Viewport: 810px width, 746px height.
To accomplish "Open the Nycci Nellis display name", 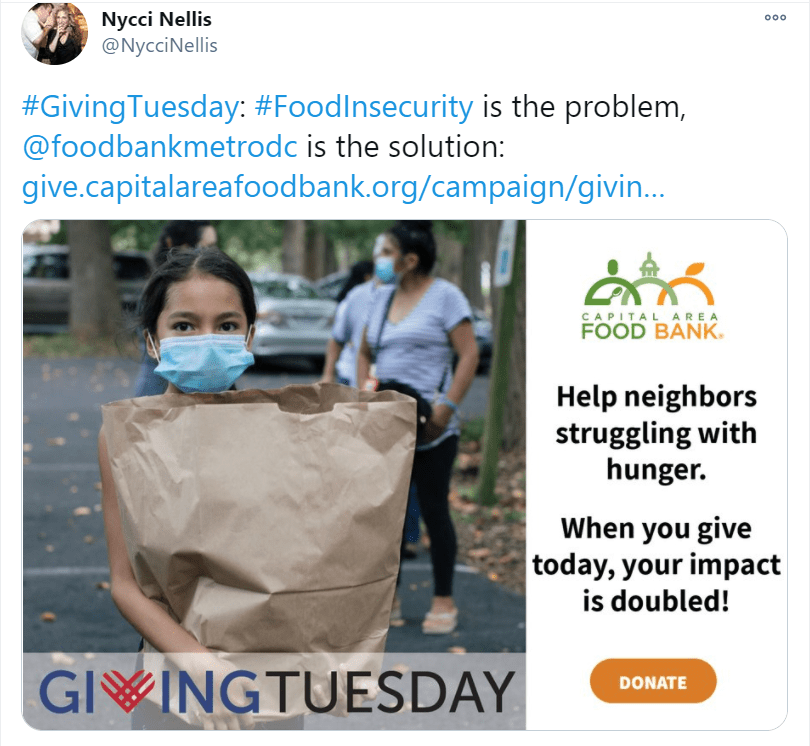I will click(x=157, y=20).
